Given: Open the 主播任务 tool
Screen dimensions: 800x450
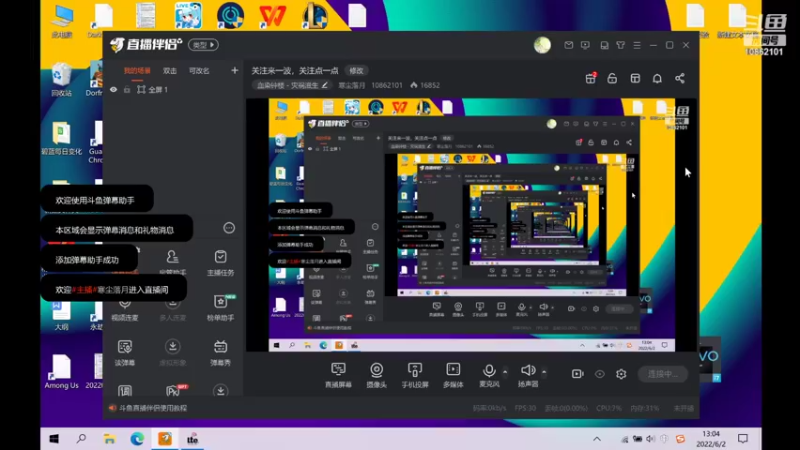Looking at the screenshot, I should [x=220, y=263].
